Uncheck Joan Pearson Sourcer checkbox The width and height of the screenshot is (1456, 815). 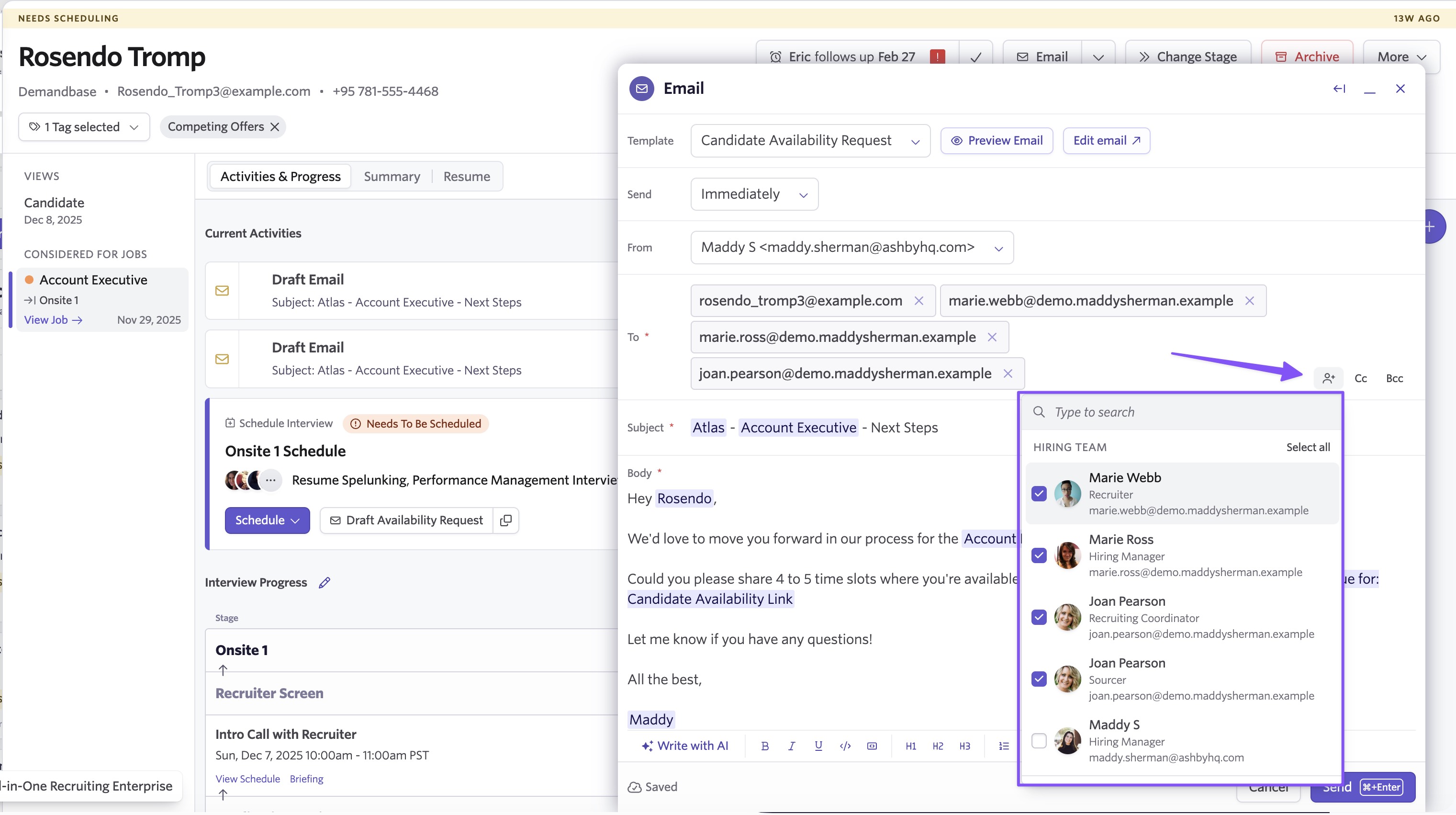point(1039,679)
